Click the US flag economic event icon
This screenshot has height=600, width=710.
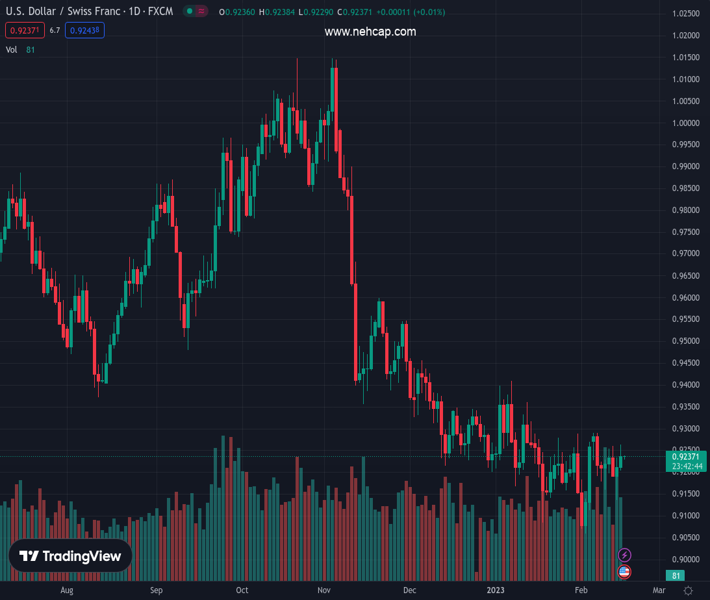click(x=625, y=572)
